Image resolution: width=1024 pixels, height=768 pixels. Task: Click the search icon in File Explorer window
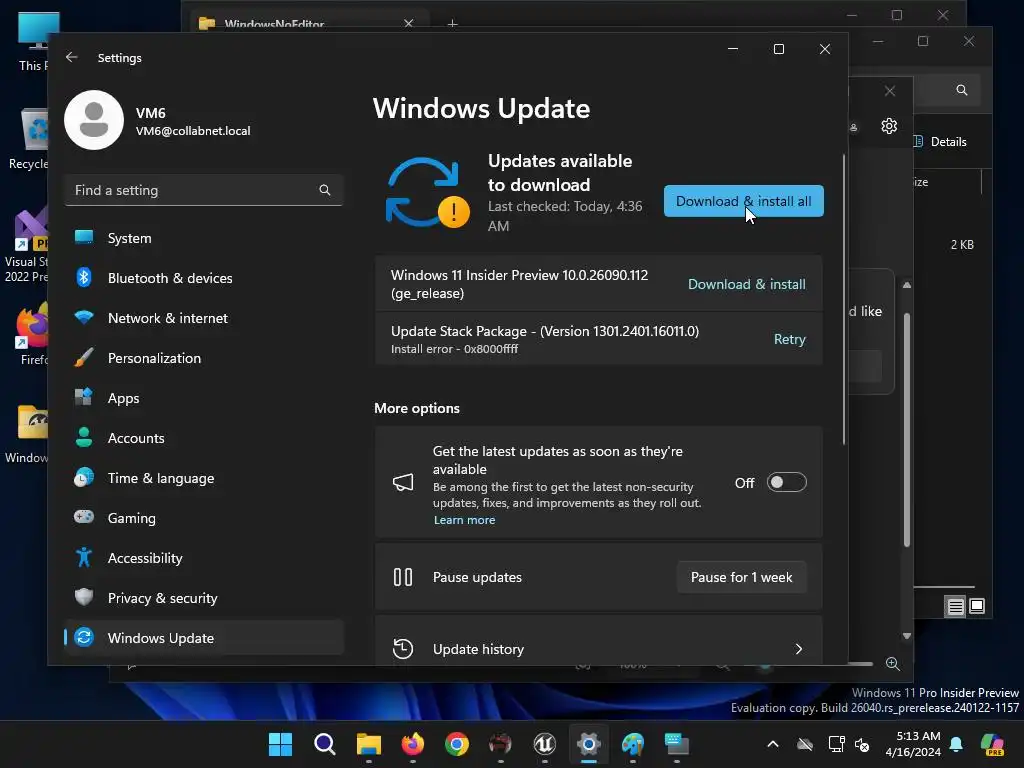click(962, 90)
